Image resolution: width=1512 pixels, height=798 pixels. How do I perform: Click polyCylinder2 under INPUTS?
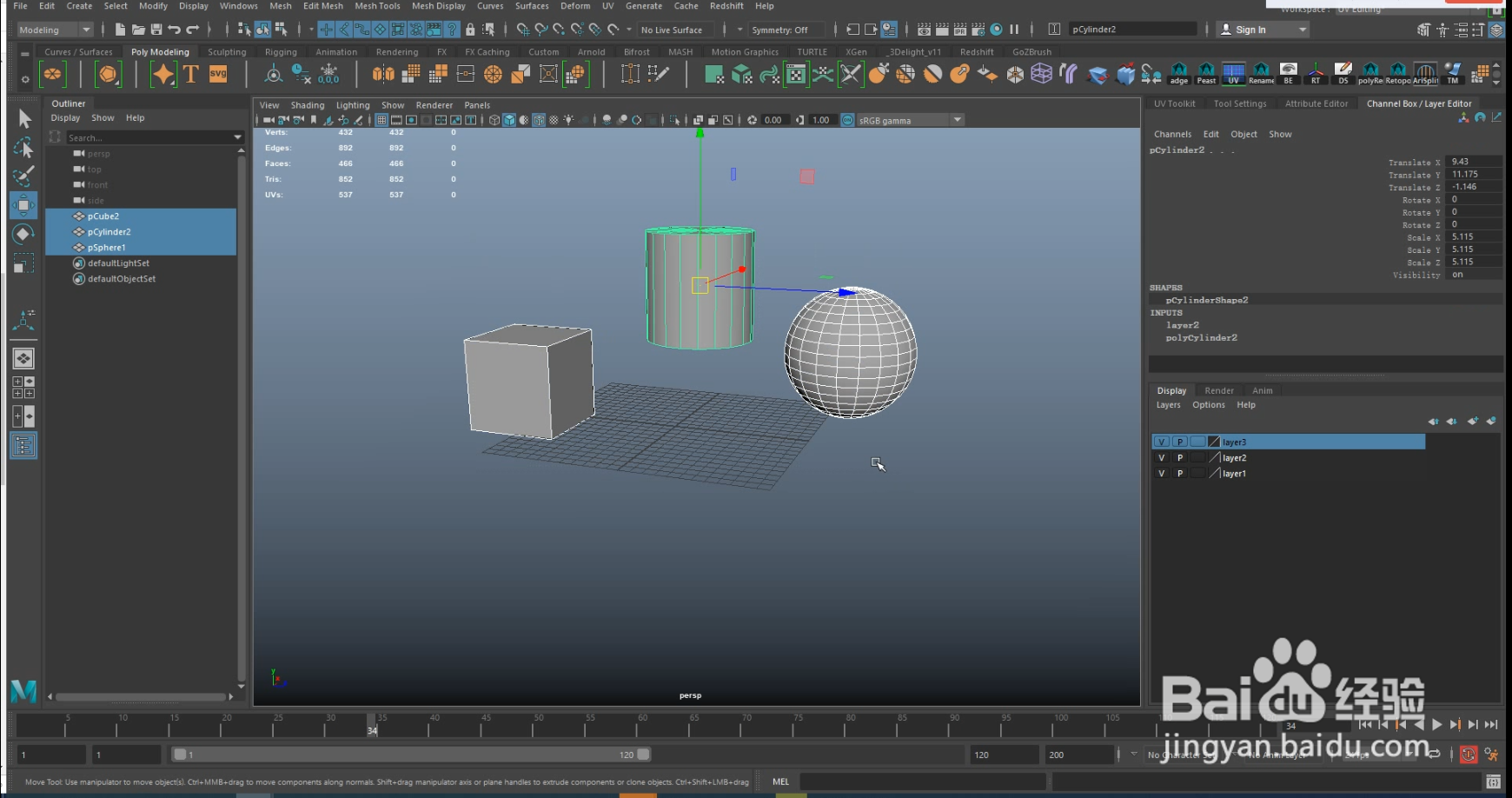(x=1201, y=337)
